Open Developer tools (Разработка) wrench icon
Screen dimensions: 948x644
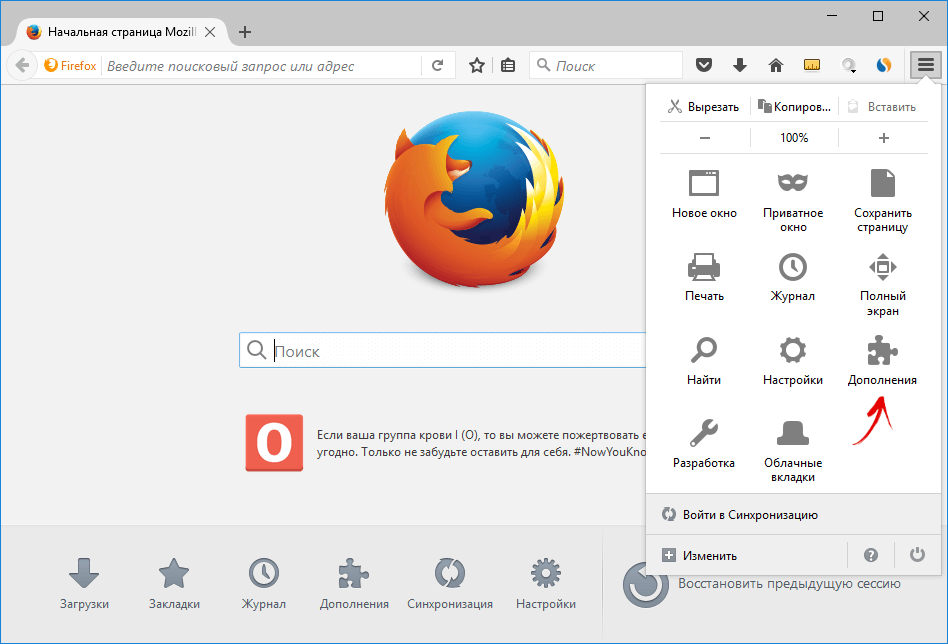click(x=704, y=444)
